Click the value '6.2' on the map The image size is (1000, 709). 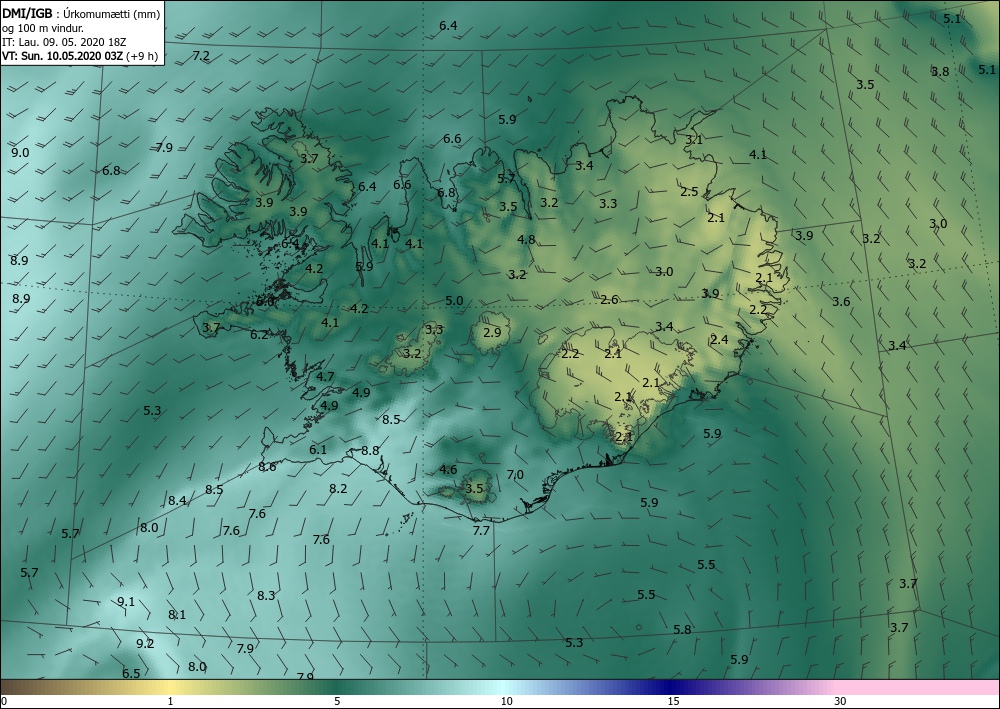click(259, 335)
